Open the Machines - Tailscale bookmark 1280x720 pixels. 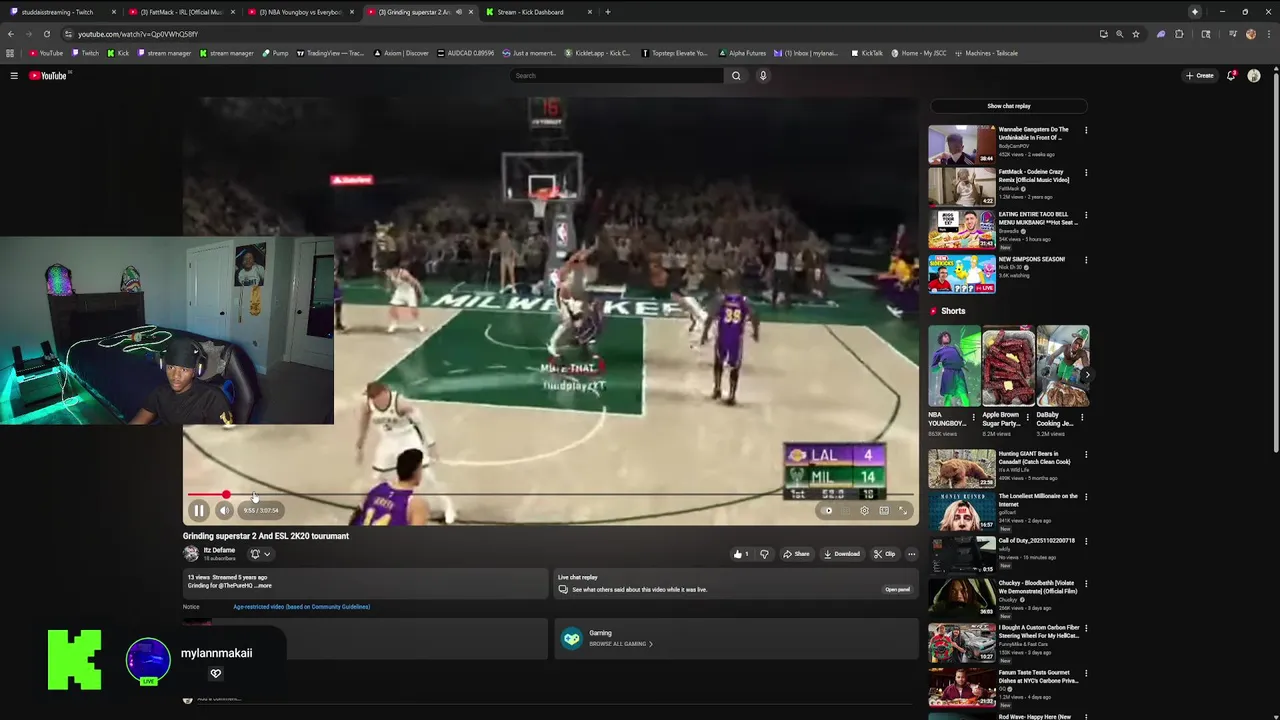pos(987,53)
